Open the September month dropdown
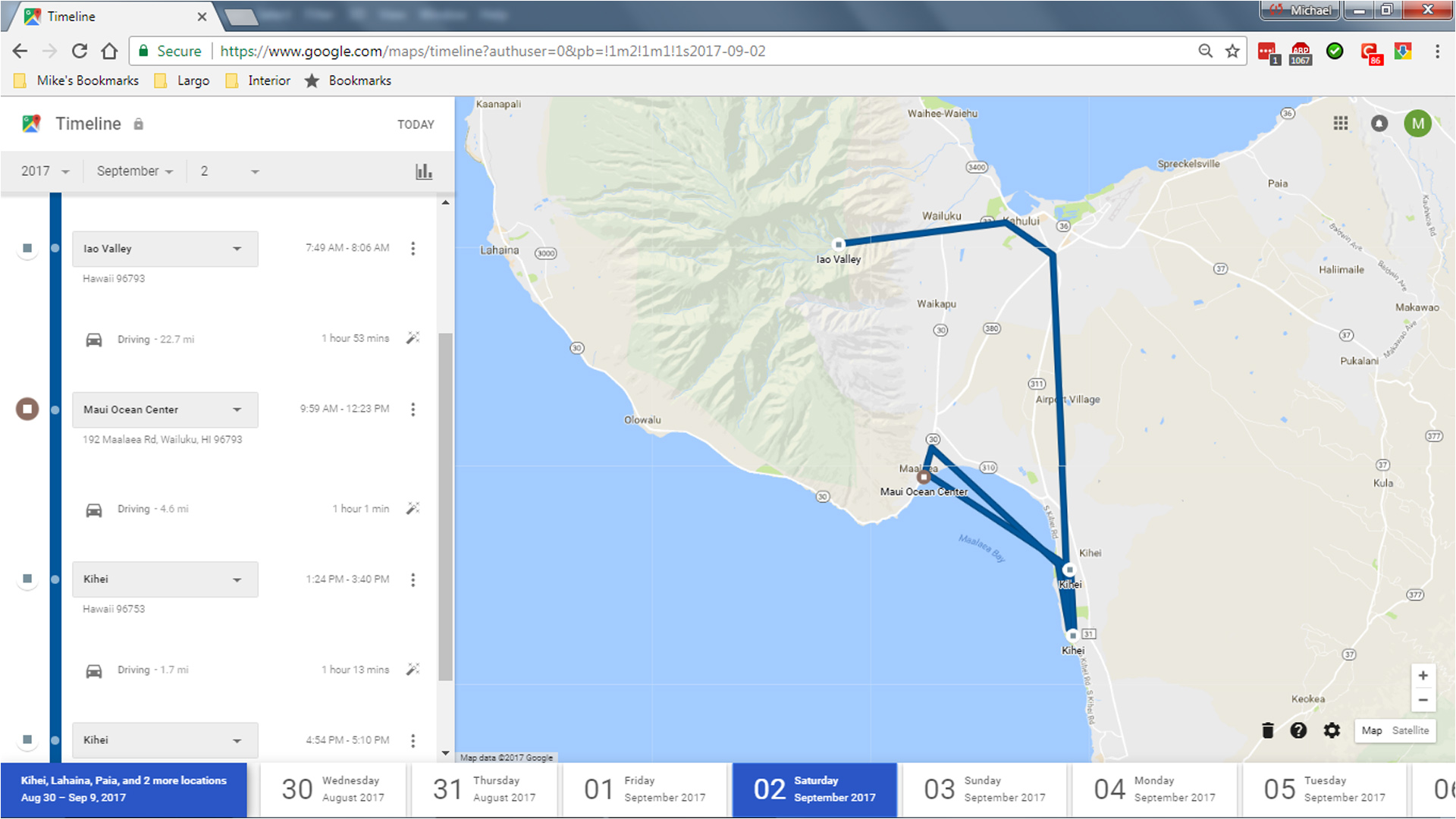 (x=134, y=171)
